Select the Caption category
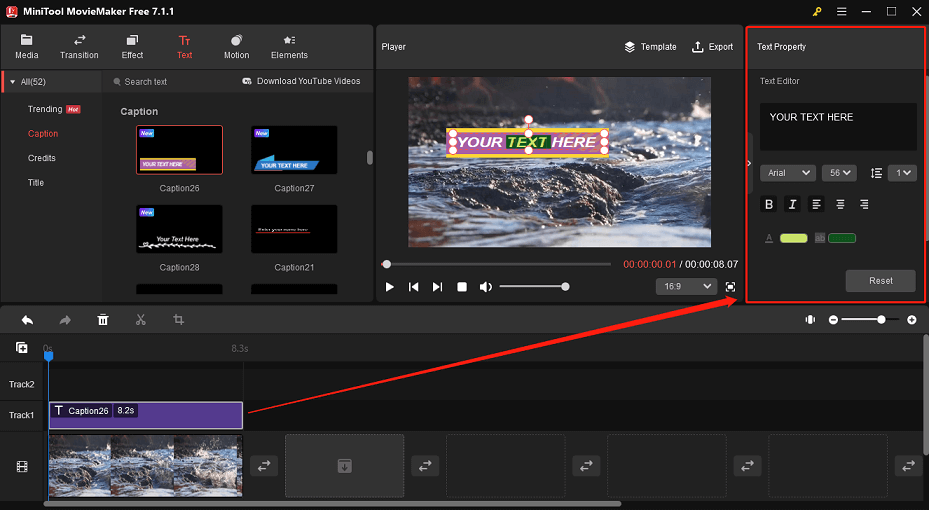Viewport: 929px width, 510px height. point(43,134)
